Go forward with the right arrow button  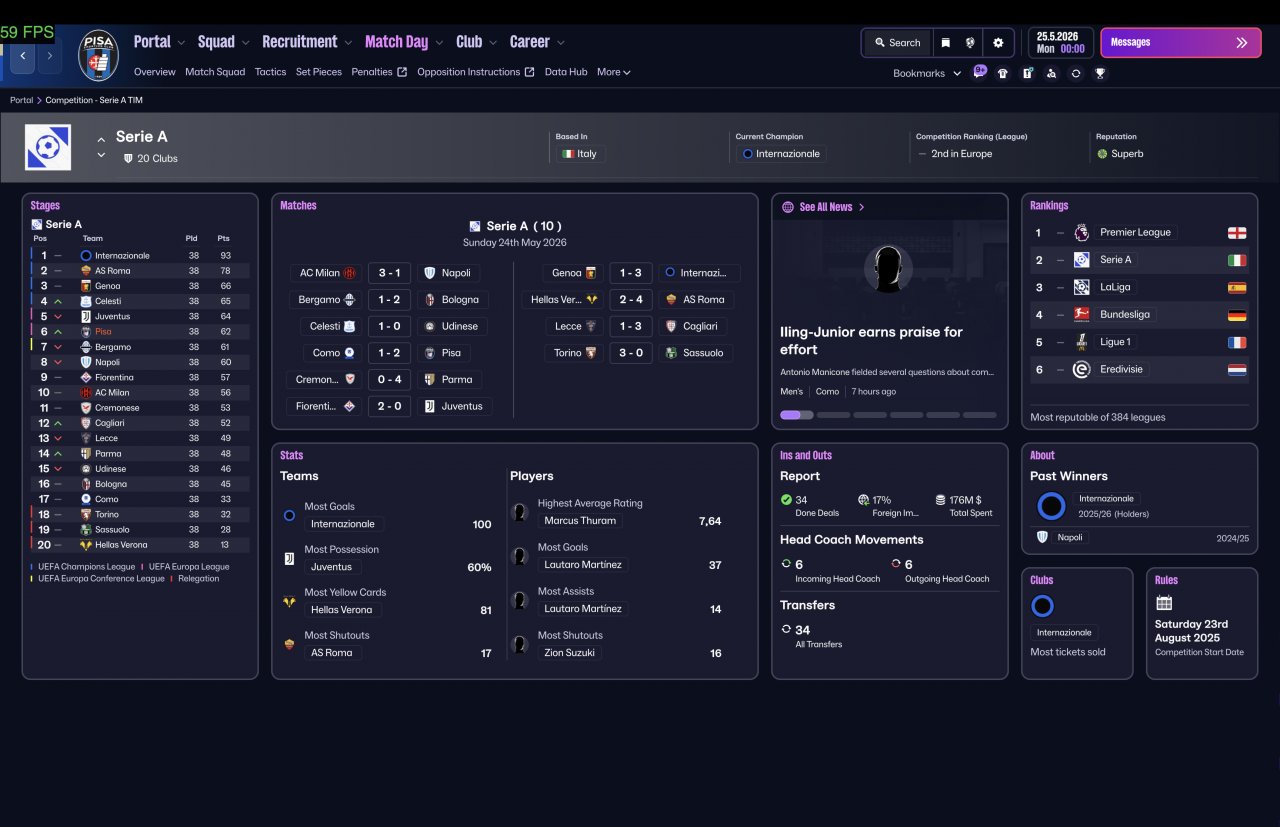pos(50,55)
